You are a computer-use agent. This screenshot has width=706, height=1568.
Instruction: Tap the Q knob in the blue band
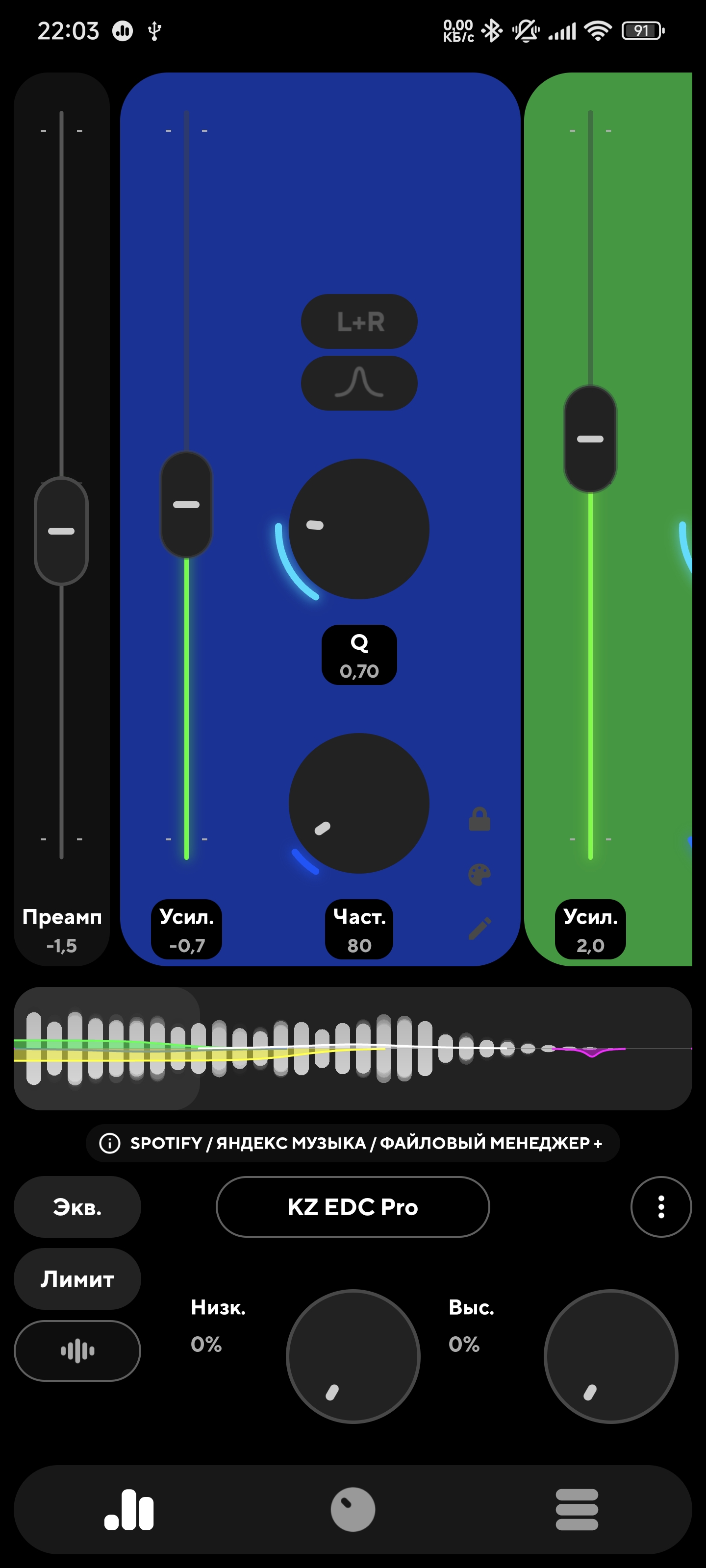(x=359, y=529)
